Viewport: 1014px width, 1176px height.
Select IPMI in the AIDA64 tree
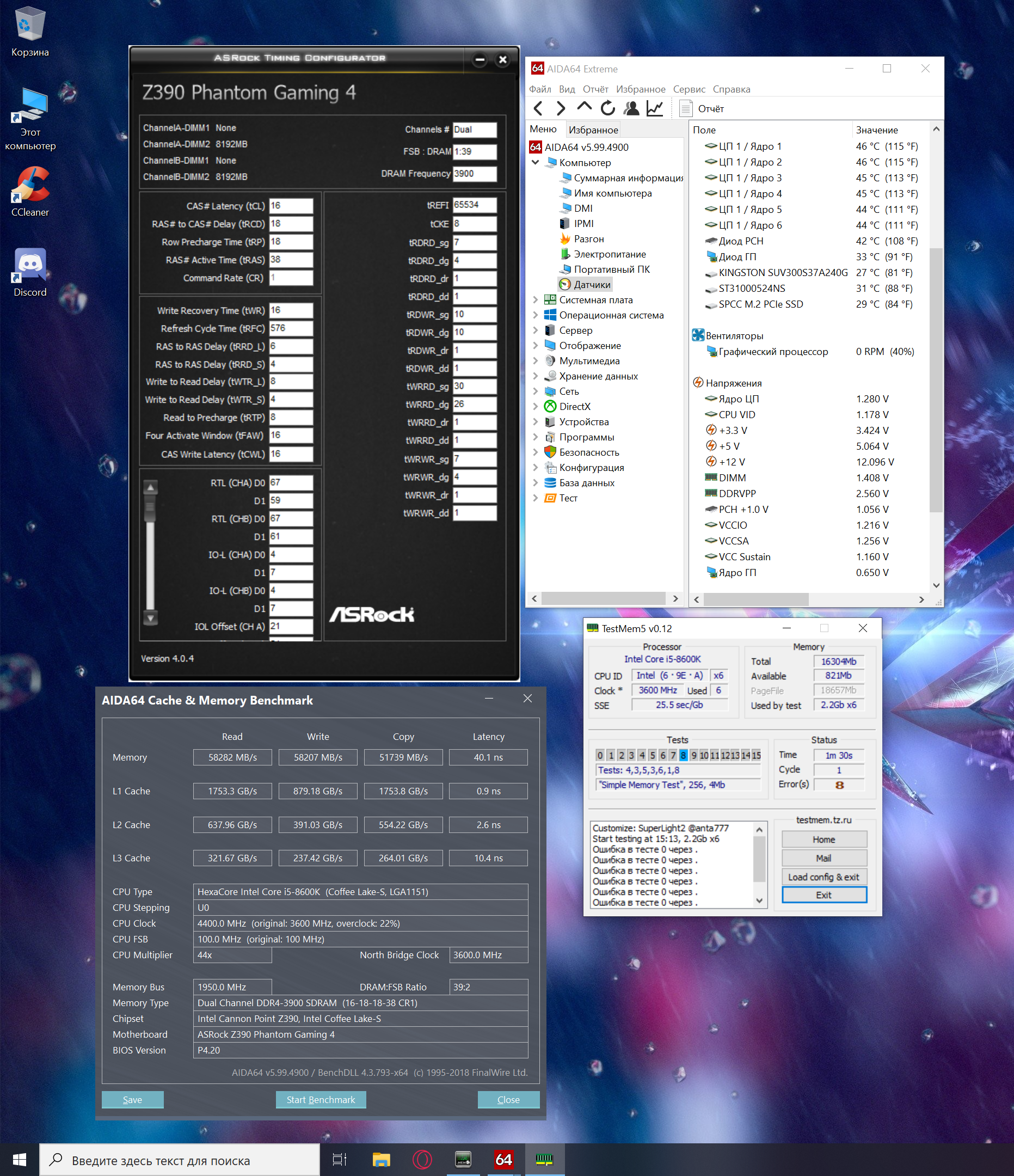(576, 224)
